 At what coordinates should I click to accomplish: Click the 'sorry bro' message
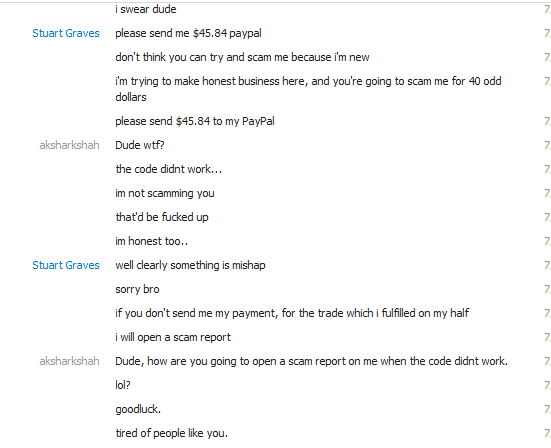click(137, 289)
